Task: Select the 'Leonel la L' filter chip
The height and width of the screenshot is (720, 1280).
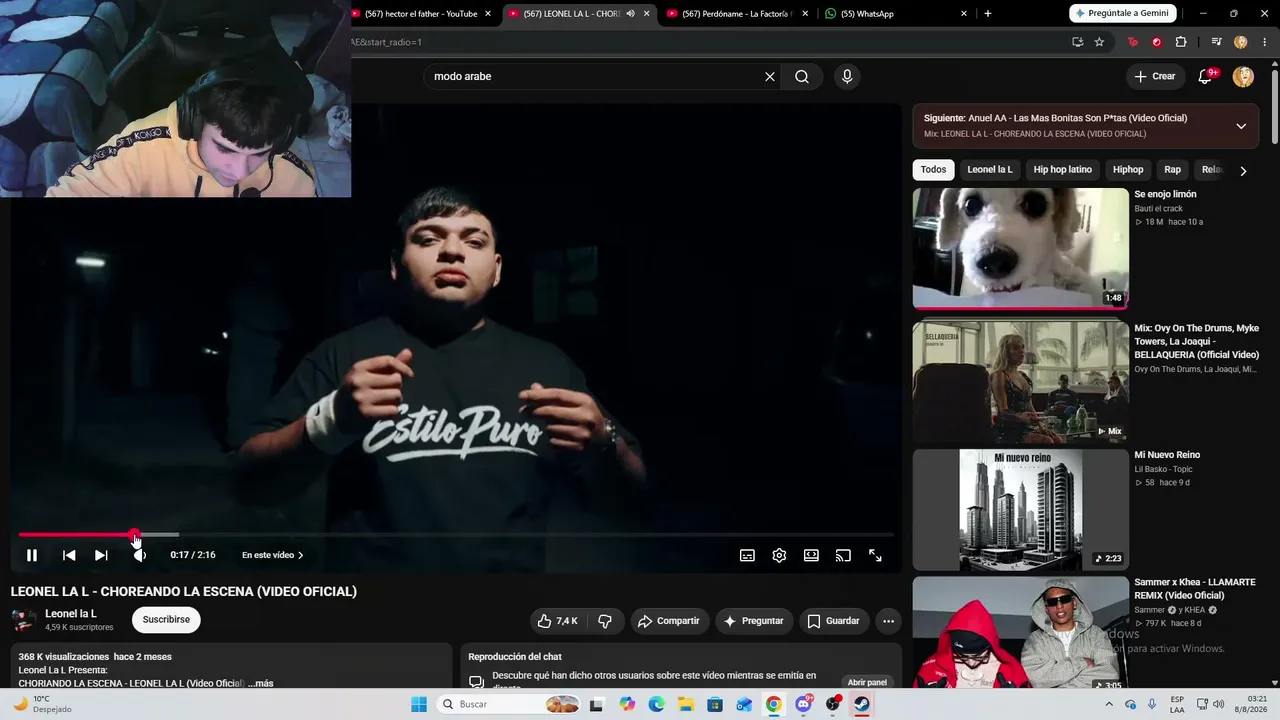Action: pyautogui.click(x=990, y=170)
